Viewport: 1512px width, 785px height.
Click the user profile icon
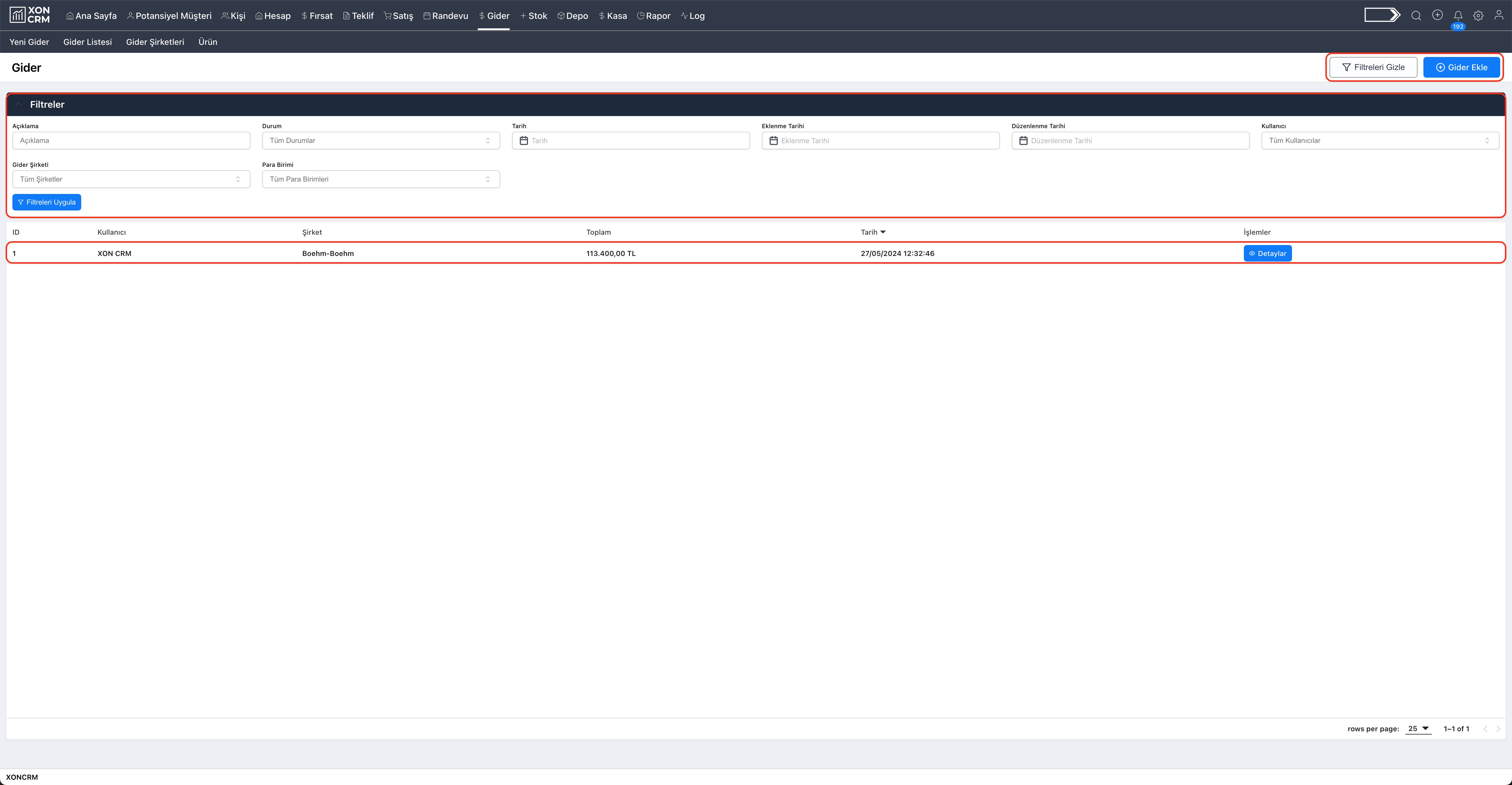pyautogui.click(x=1498, y=15)
